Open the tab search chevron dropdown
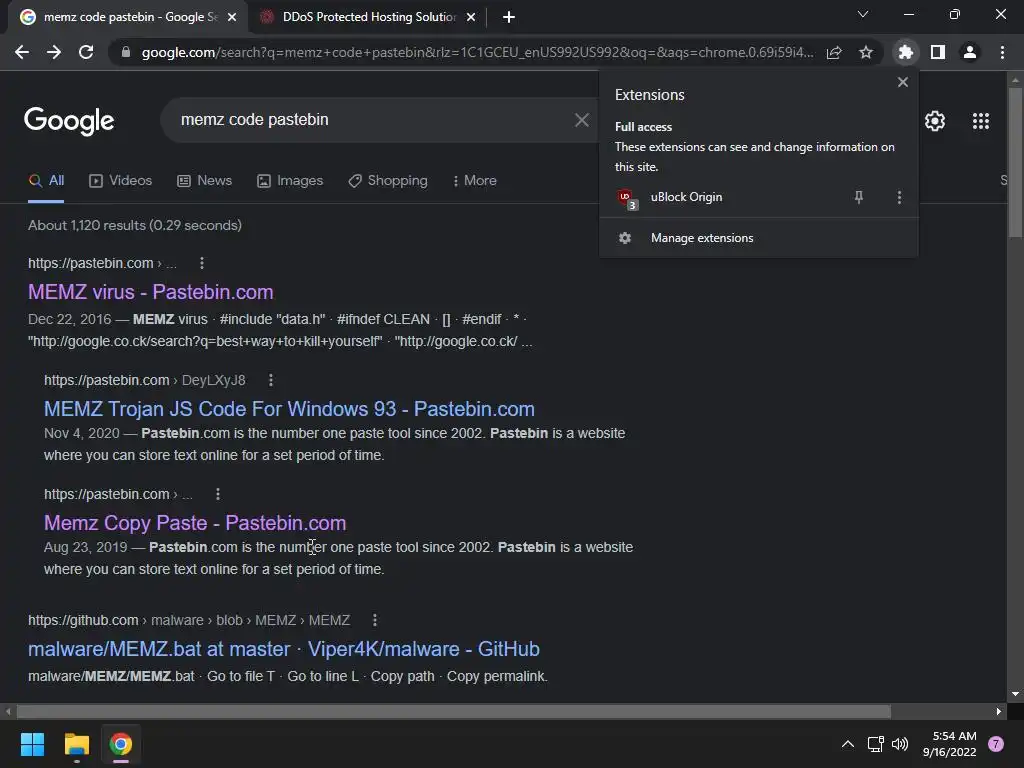1024x768 pixels. click(863, 14)
